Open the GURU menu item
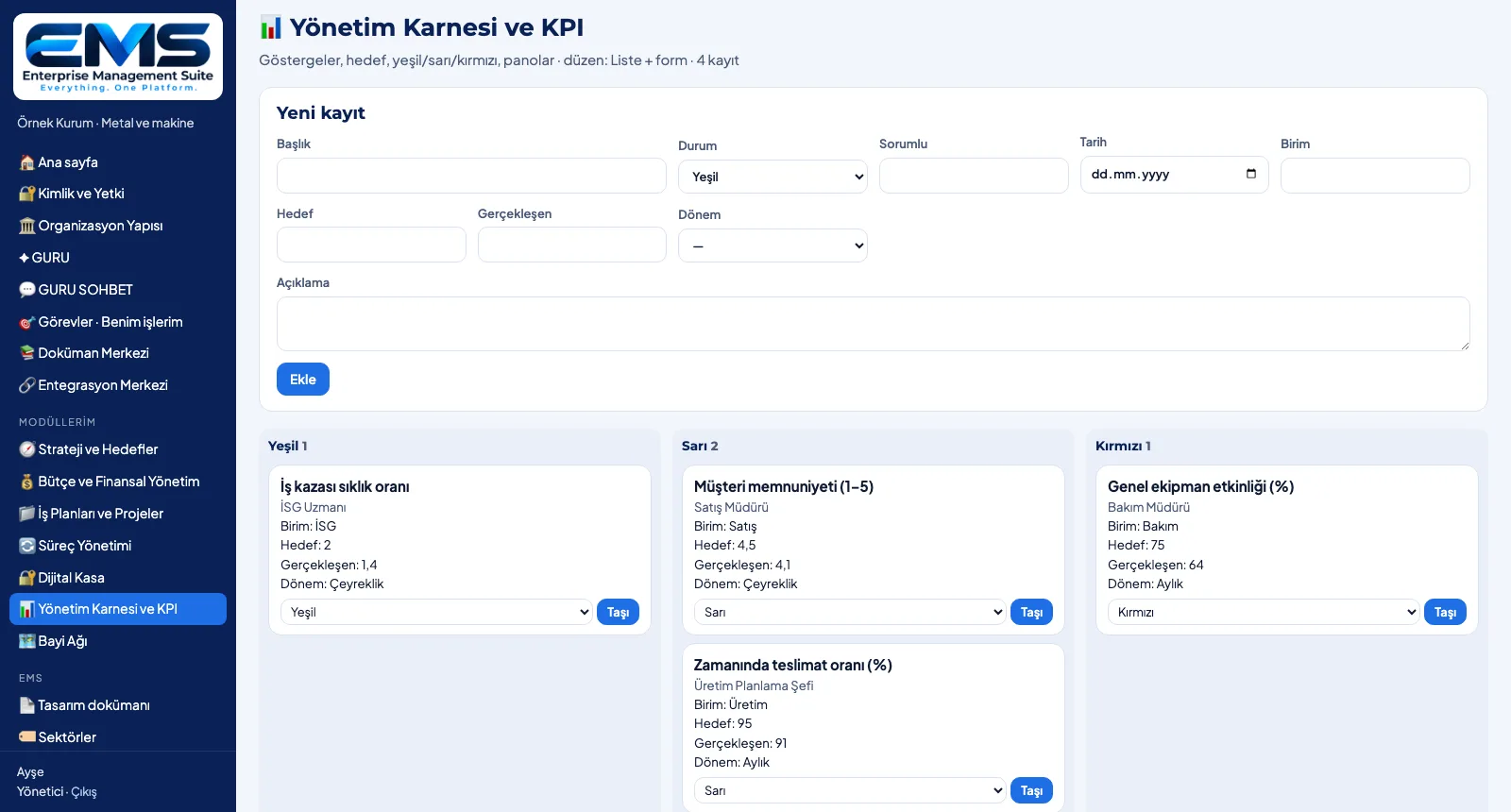The height and width of the screenshot is (812, 1511). [x=118, y=258]
